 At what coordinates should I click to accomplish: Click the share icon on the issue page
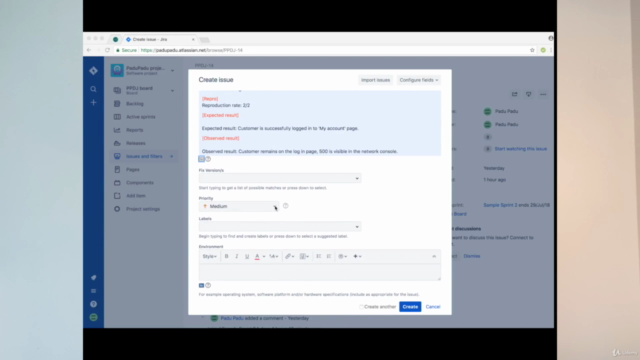[515, 94]
